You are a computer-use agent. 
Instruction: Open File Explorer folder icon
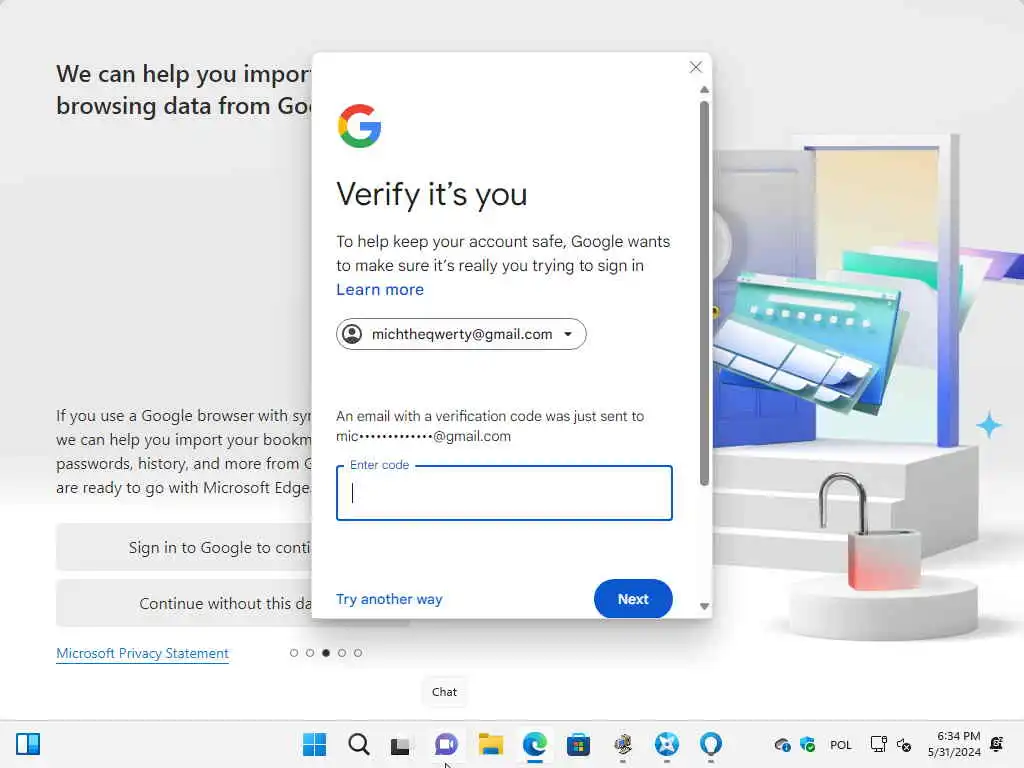pyautogui.click(x=490, y=744)
